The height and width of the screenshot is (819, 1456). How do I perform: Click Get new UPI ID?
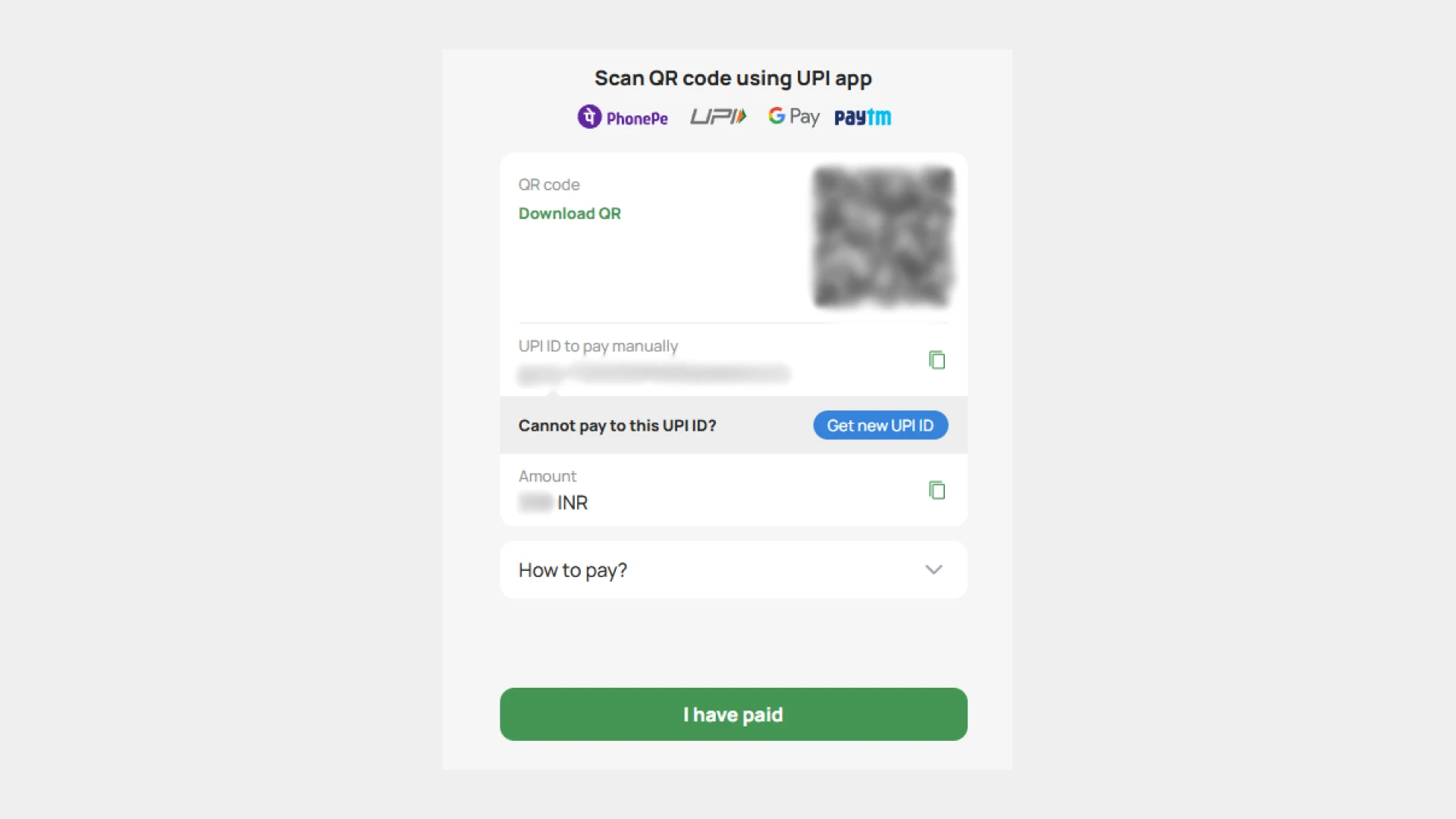tap(880, 425)
